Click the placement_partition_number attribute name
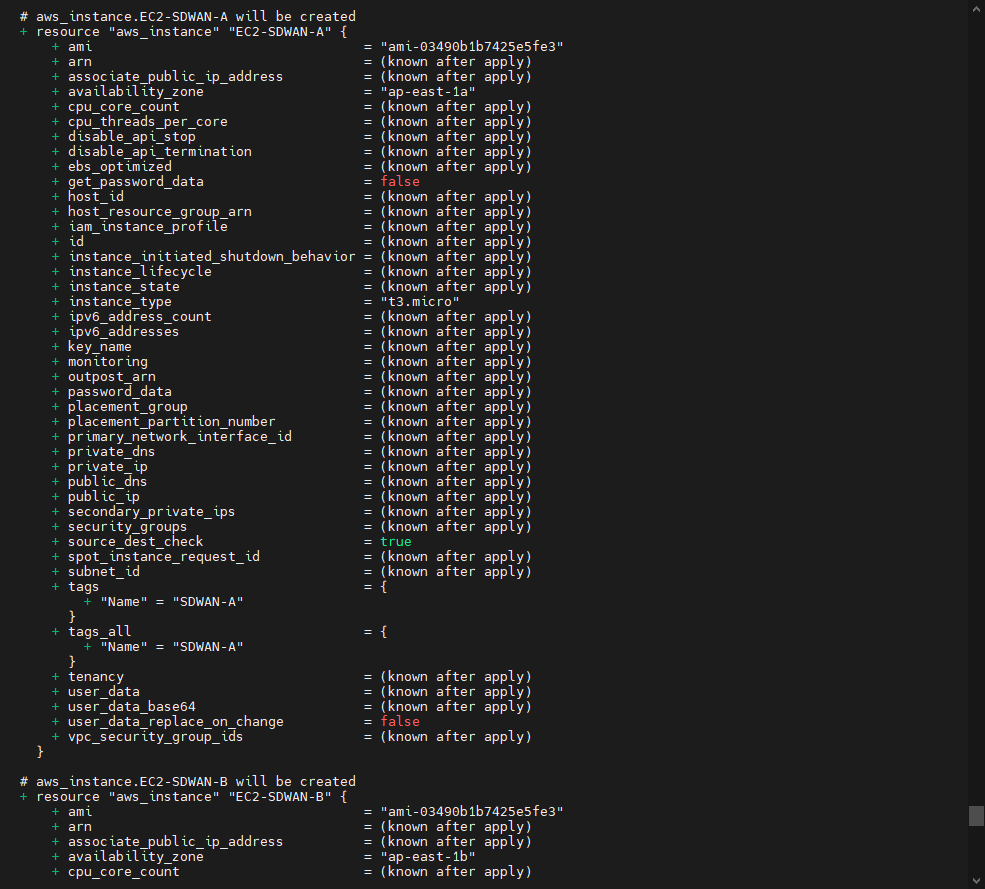985x889 pixels. coord(171,422)
